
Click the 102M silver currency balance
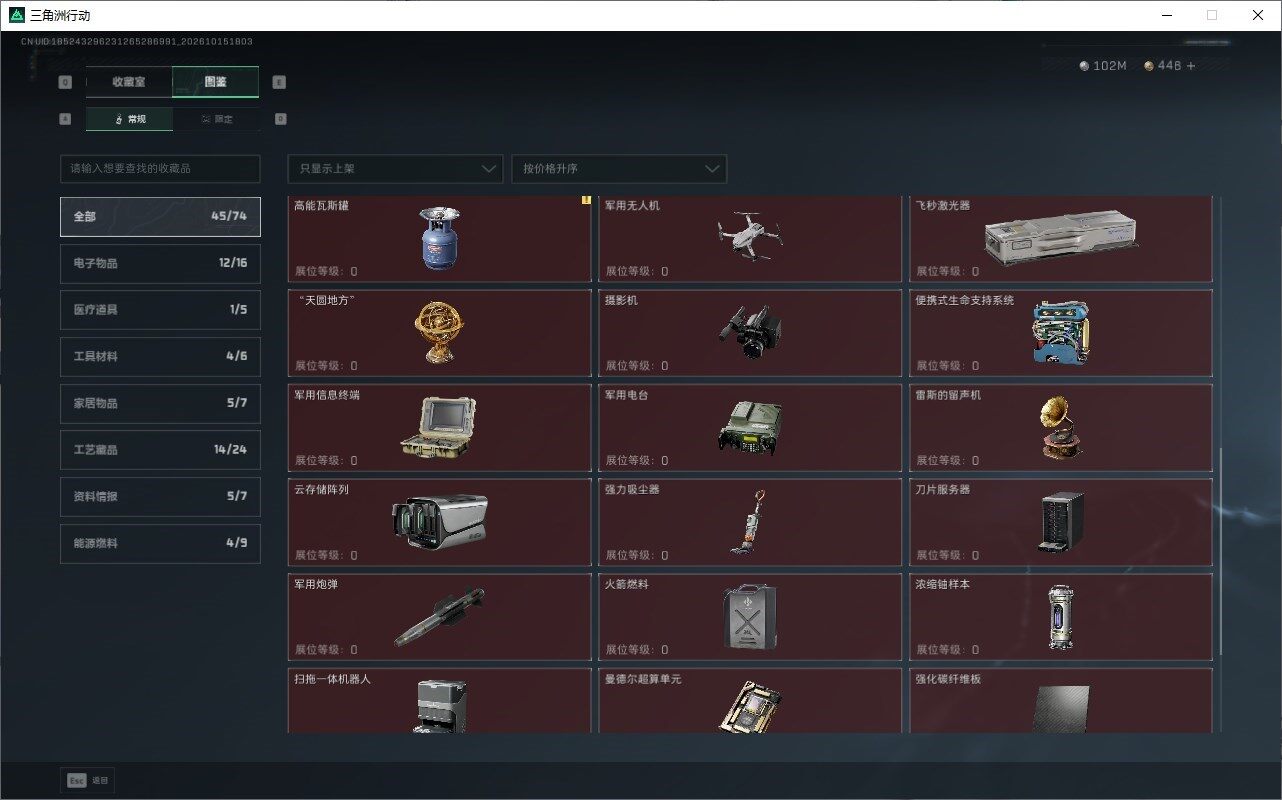[x=1103, y=66]
